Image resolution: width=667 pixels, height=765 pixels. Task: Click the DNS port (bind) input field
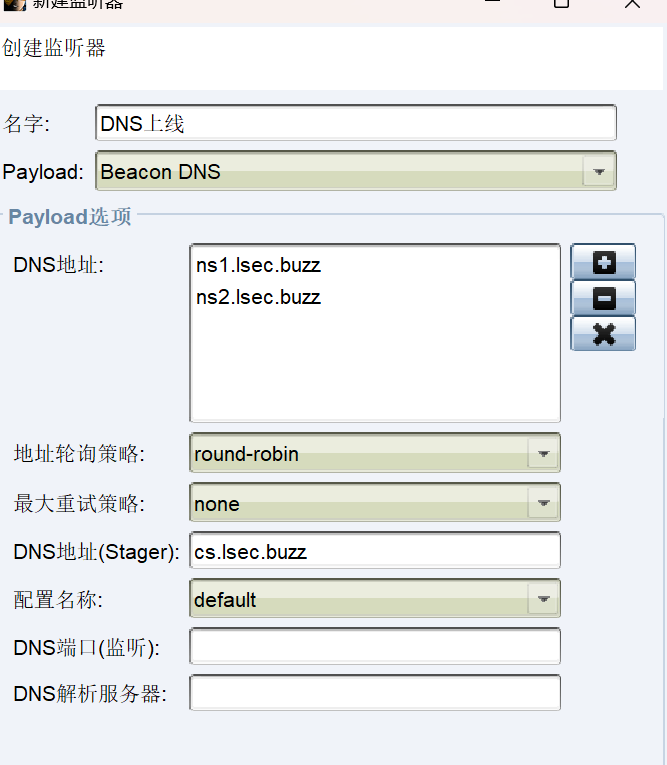374,646
